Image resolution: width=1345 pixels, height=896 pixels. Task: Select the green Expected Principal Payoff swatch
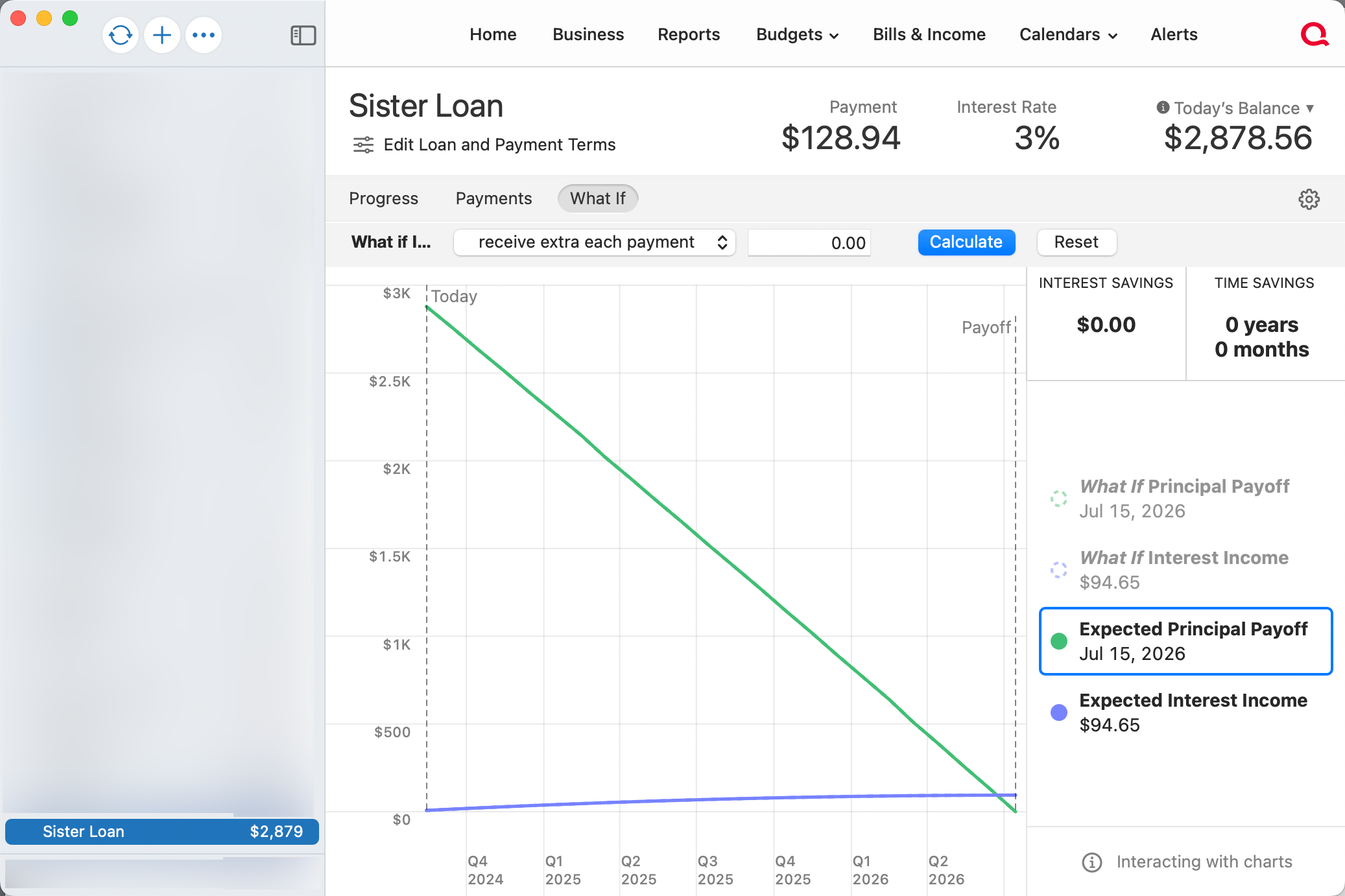click(1059, 641)
